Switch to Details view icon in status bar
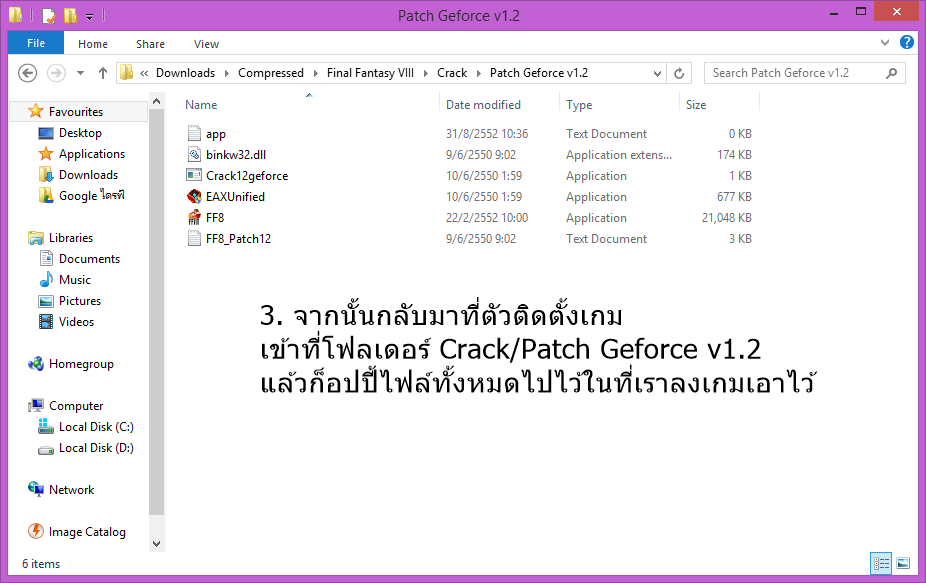This screenshot has width=926, height=583. point(881,563)
